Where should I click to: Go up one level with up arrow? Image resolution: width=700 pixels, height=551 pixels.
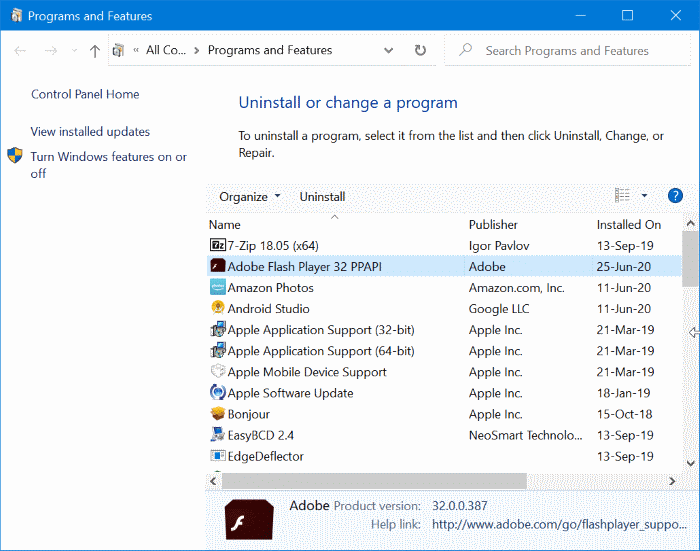pos(94,50)
